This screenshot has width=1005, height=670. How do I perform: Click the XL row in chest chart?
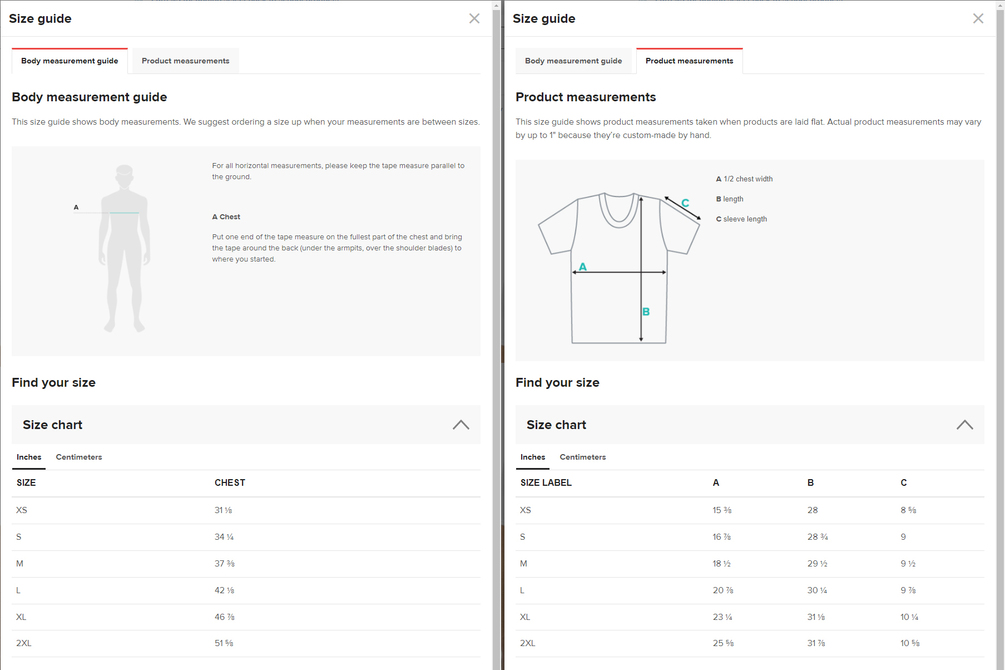pyautogui.click(x=245, y=617)
